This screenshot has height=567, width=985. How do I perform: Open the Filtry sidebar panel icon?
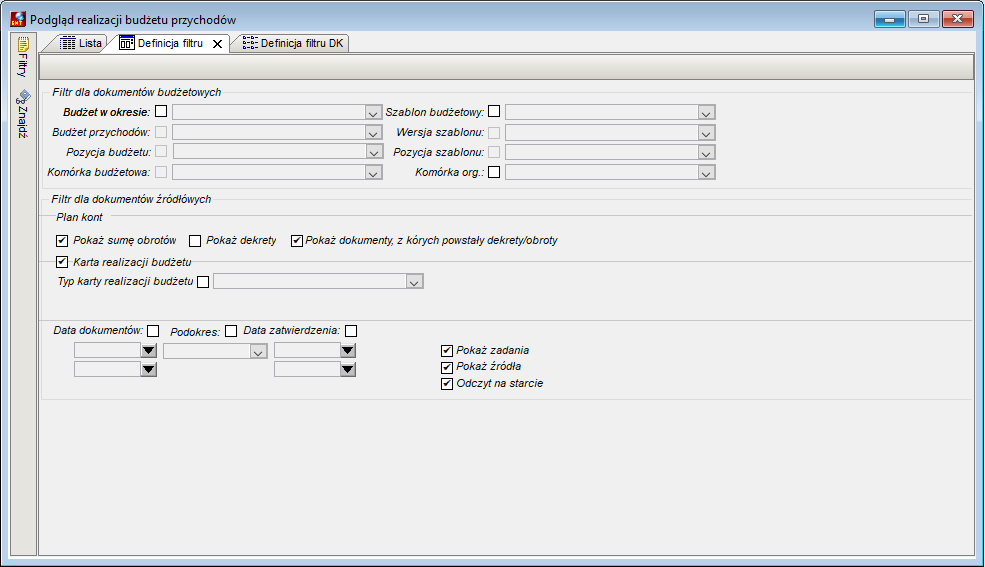(23, 45)
